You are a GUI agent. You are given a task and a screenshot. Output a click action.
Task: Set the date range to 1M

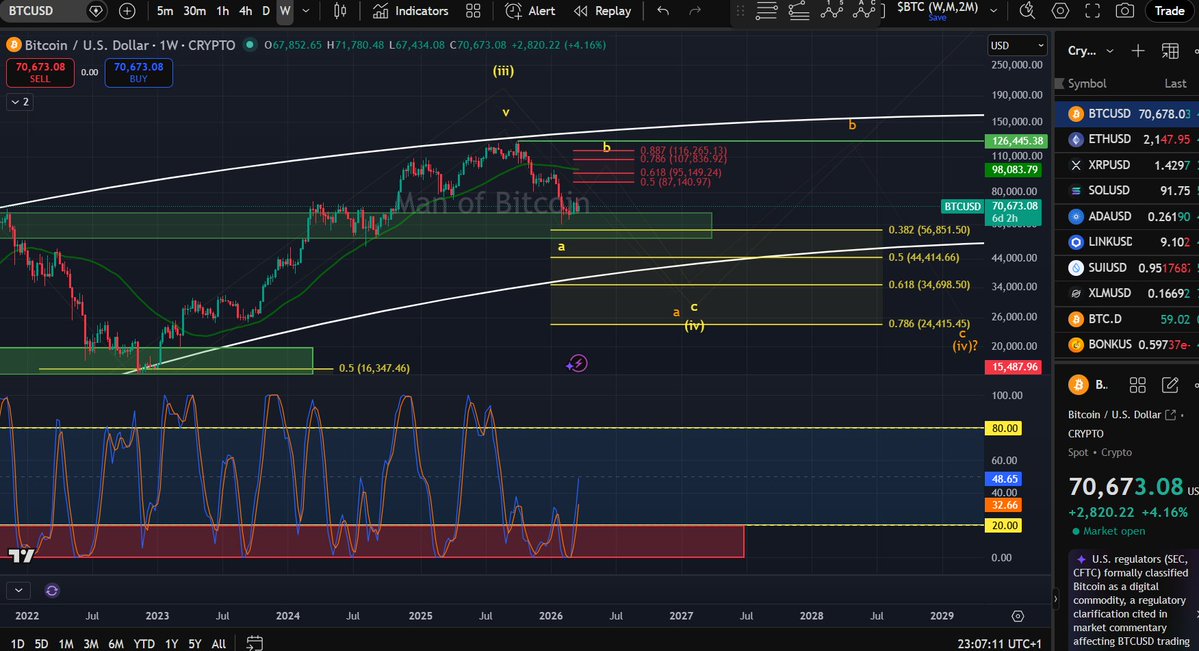pos(66,644)
